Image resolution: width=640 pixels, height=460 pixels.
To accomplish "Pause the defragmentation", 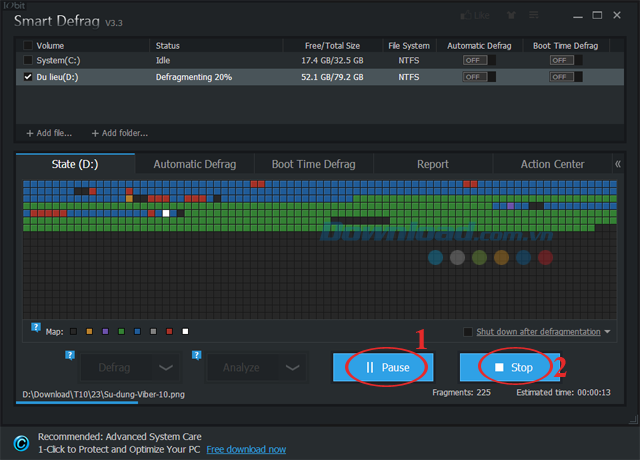I will pos(386,367).
